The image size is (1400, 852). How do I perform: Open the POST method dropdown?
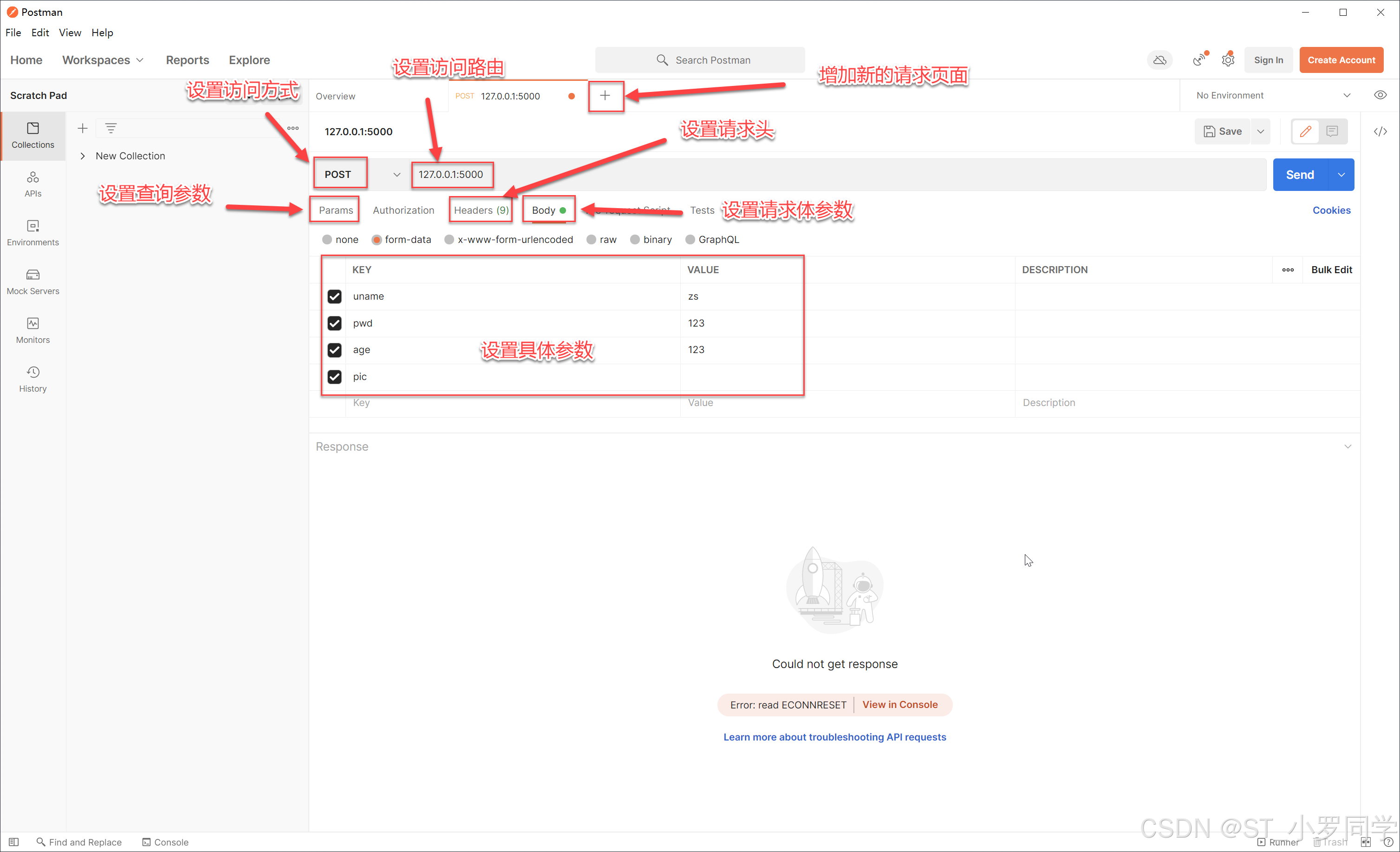point(397,175)
